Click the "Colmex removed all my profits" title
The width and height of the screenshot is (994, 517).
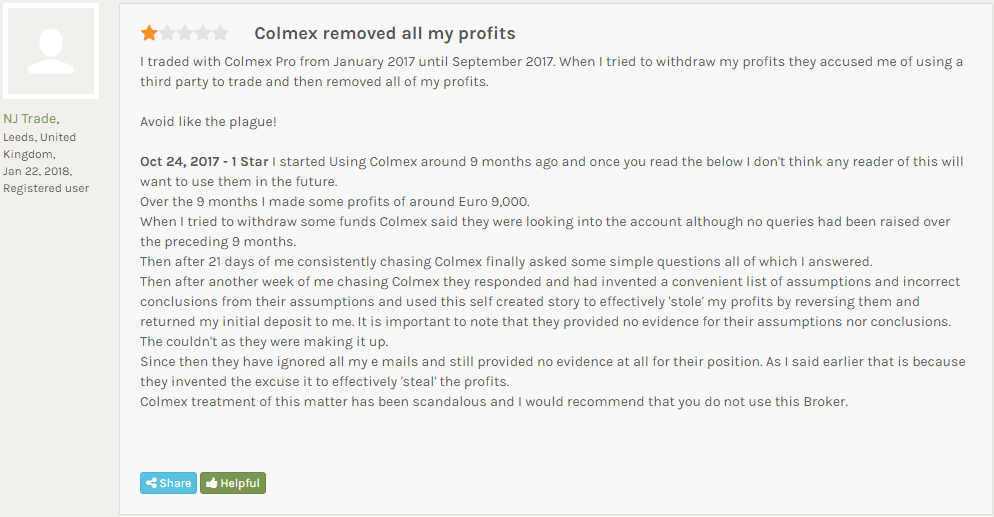tap(385, 34)
